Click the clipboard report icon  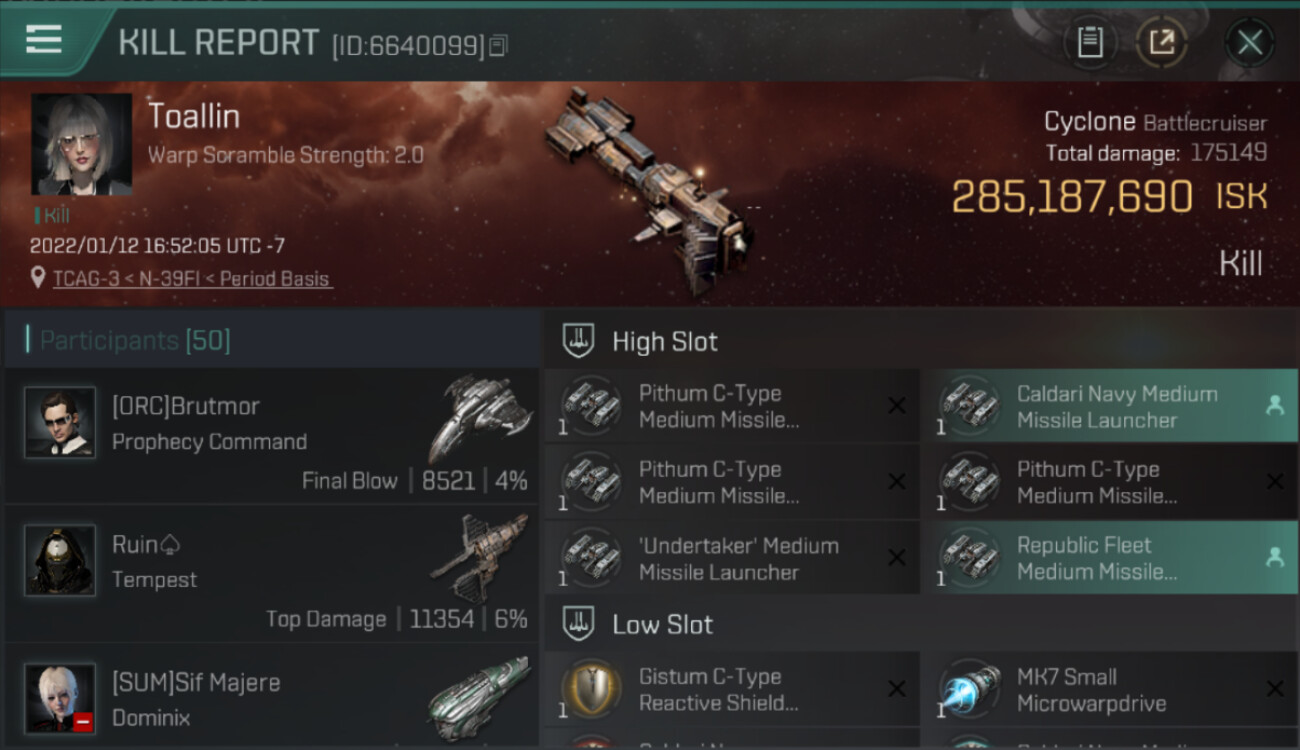[1089, 42]
